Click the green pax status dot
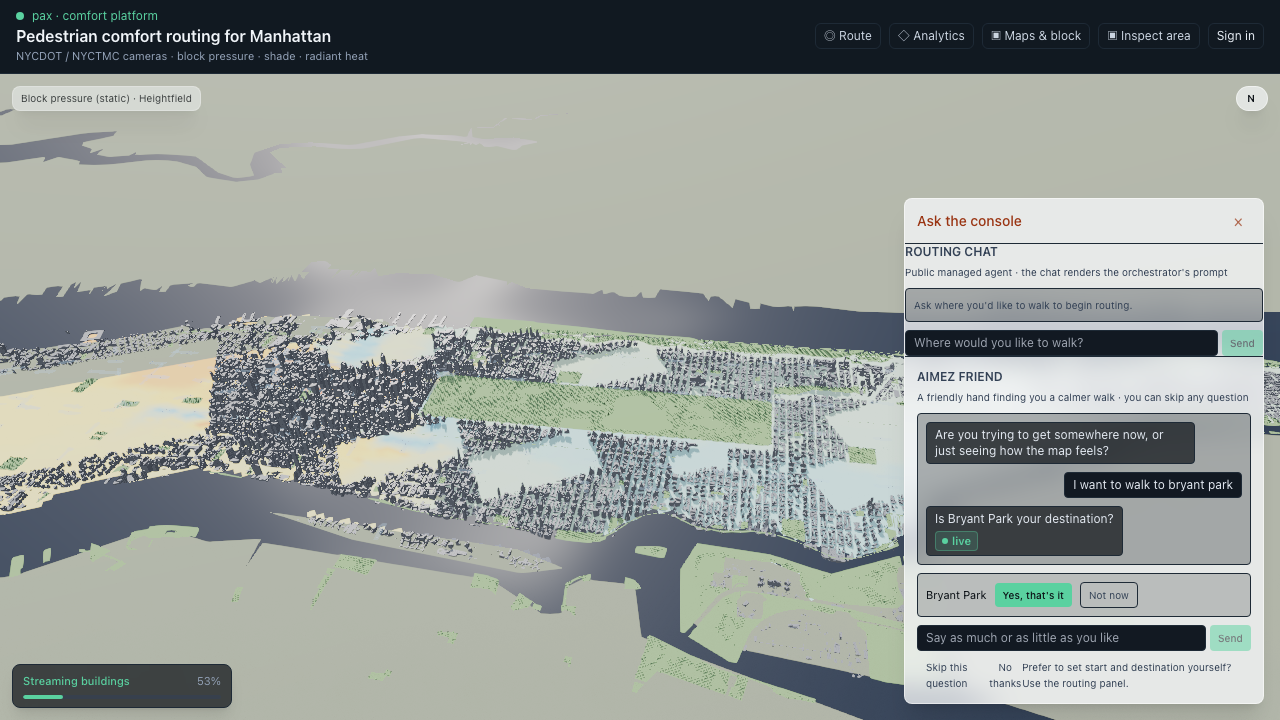The height and width of the screenshot is (720, 1280). tap(20, 16)
